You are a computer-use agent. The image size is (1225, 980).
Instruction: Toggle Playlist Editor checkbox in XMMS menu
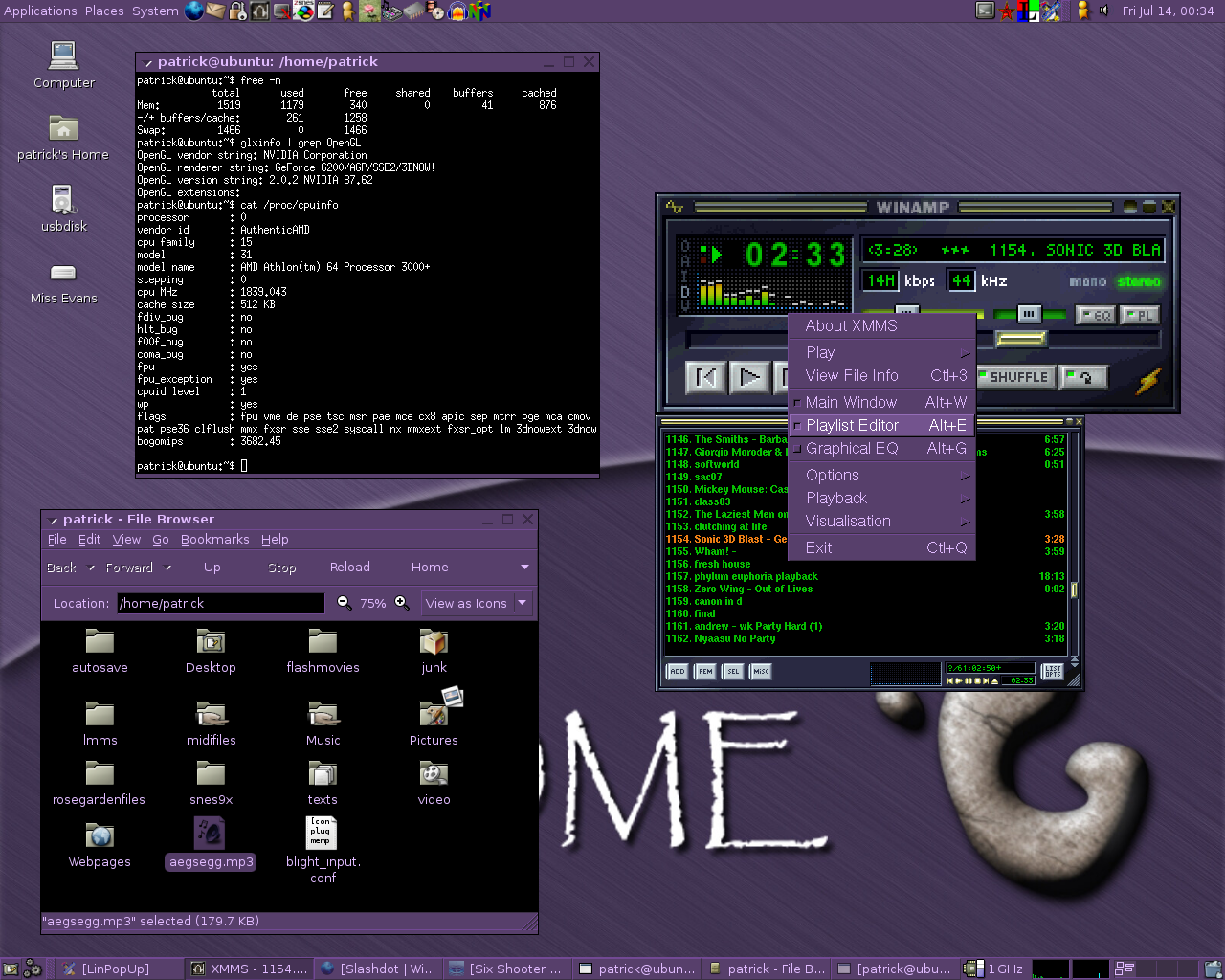tap(797, 426)
